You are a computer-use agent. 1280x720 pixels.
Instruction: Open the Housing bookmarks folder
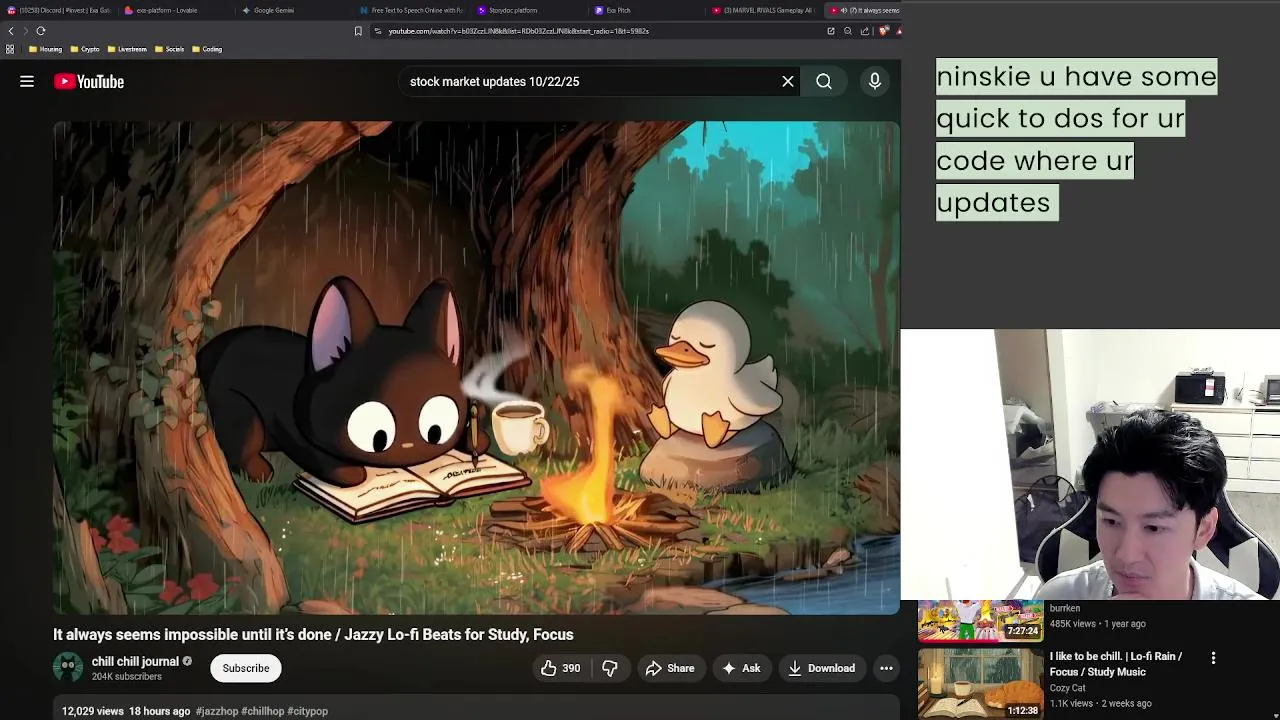(46, 49)
